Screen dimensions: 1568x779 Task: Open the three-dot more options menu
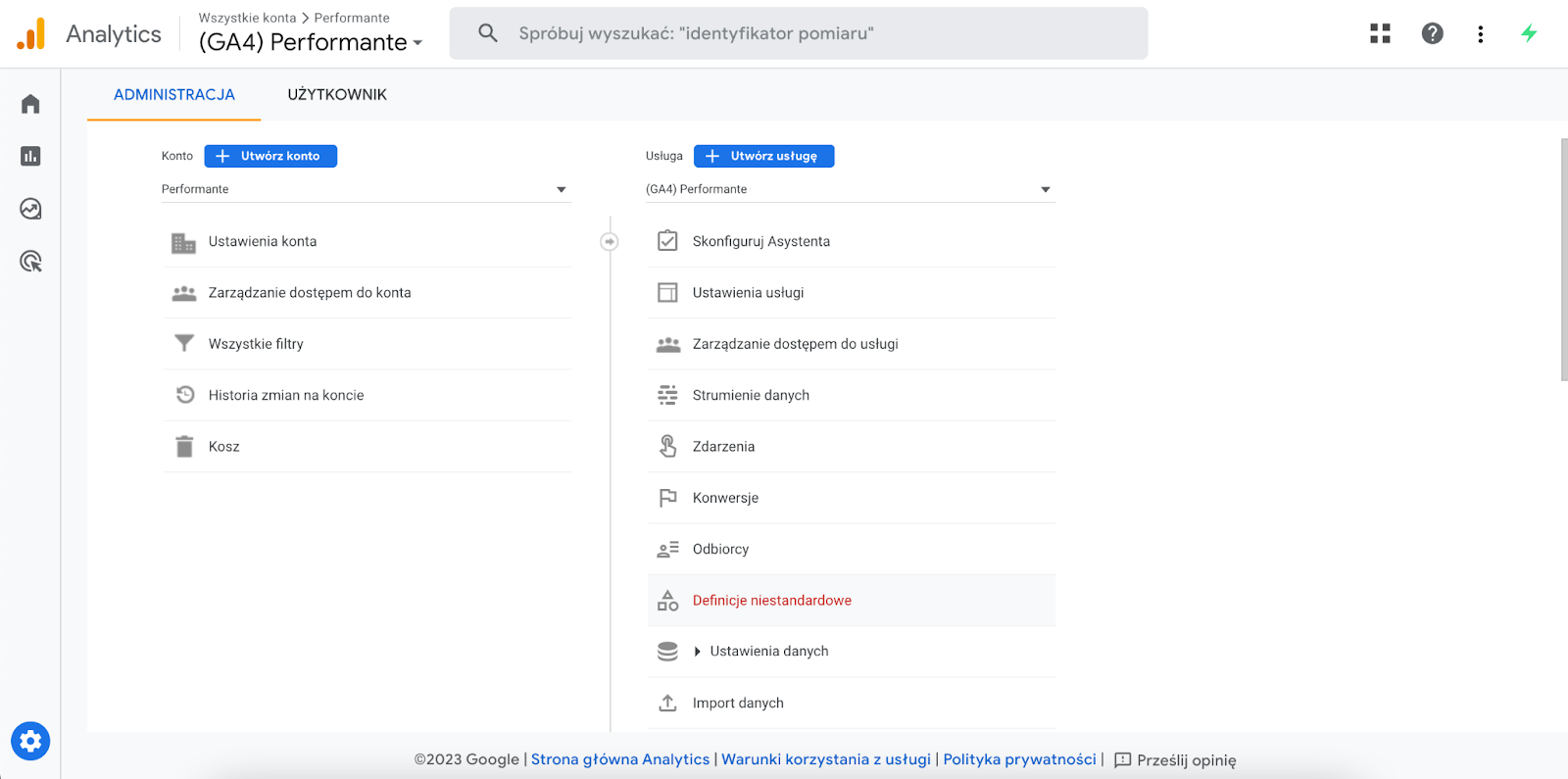[1480, 34]
